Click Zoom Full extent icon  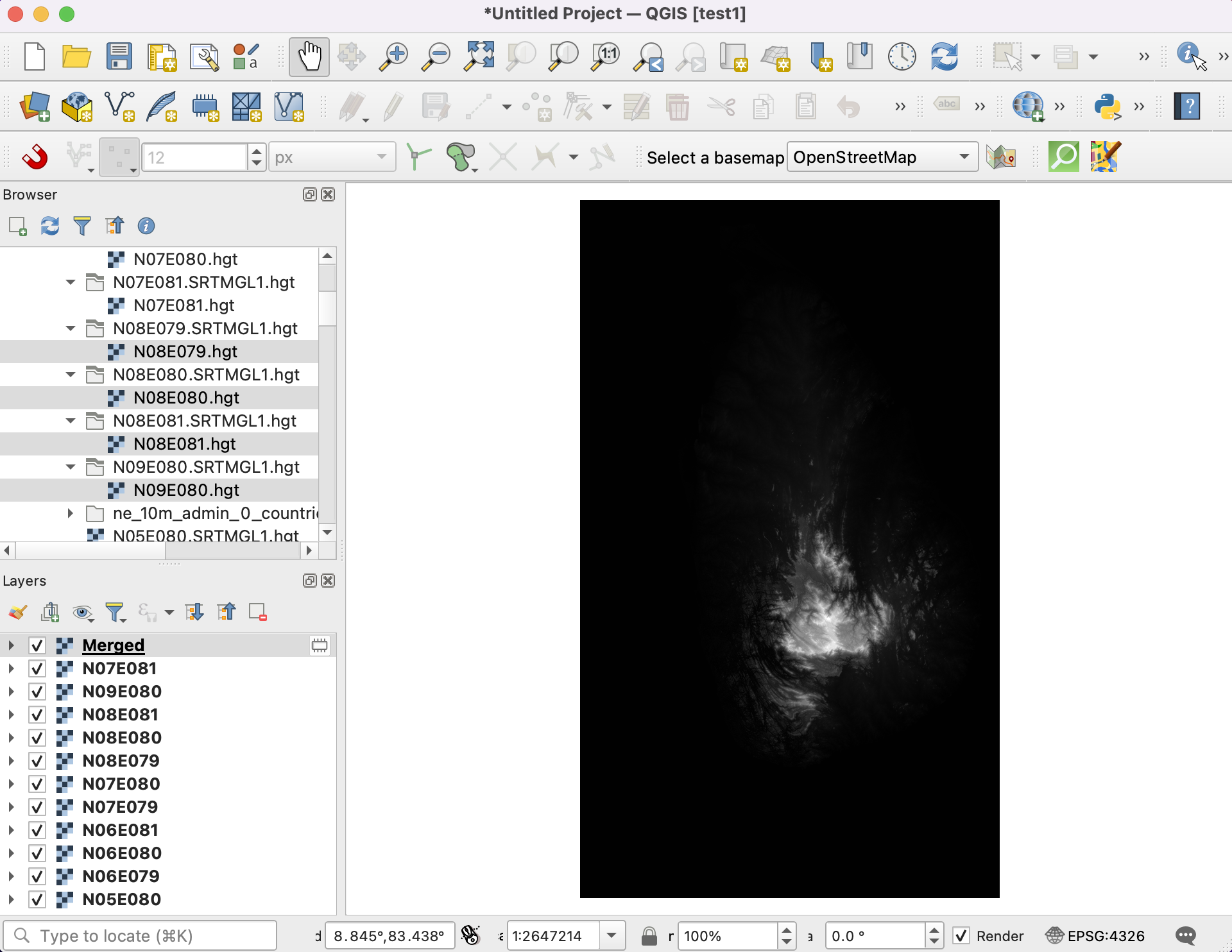[479, 57]
